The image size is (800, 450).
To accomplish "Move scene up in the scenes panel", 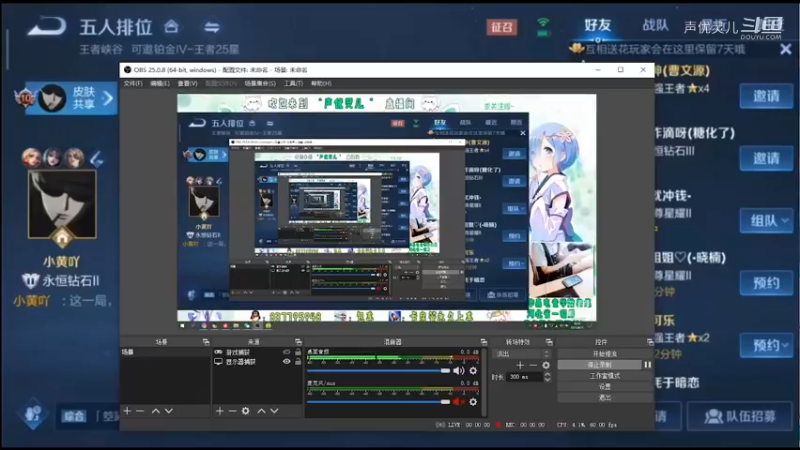I will click(156, 411).
